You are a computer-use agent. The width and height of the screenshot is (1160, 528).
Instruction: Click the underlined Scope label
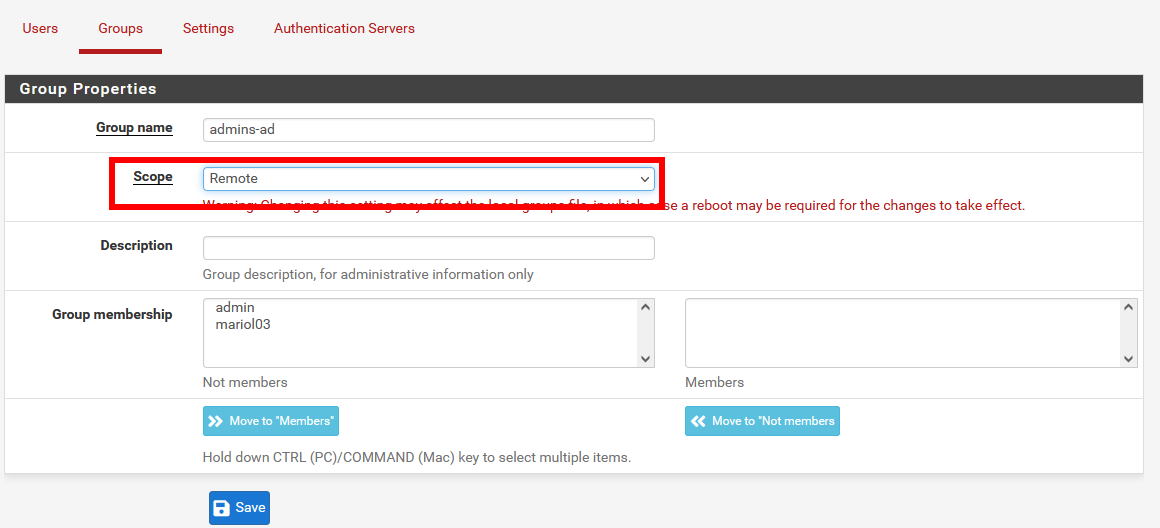coord(153,177)
